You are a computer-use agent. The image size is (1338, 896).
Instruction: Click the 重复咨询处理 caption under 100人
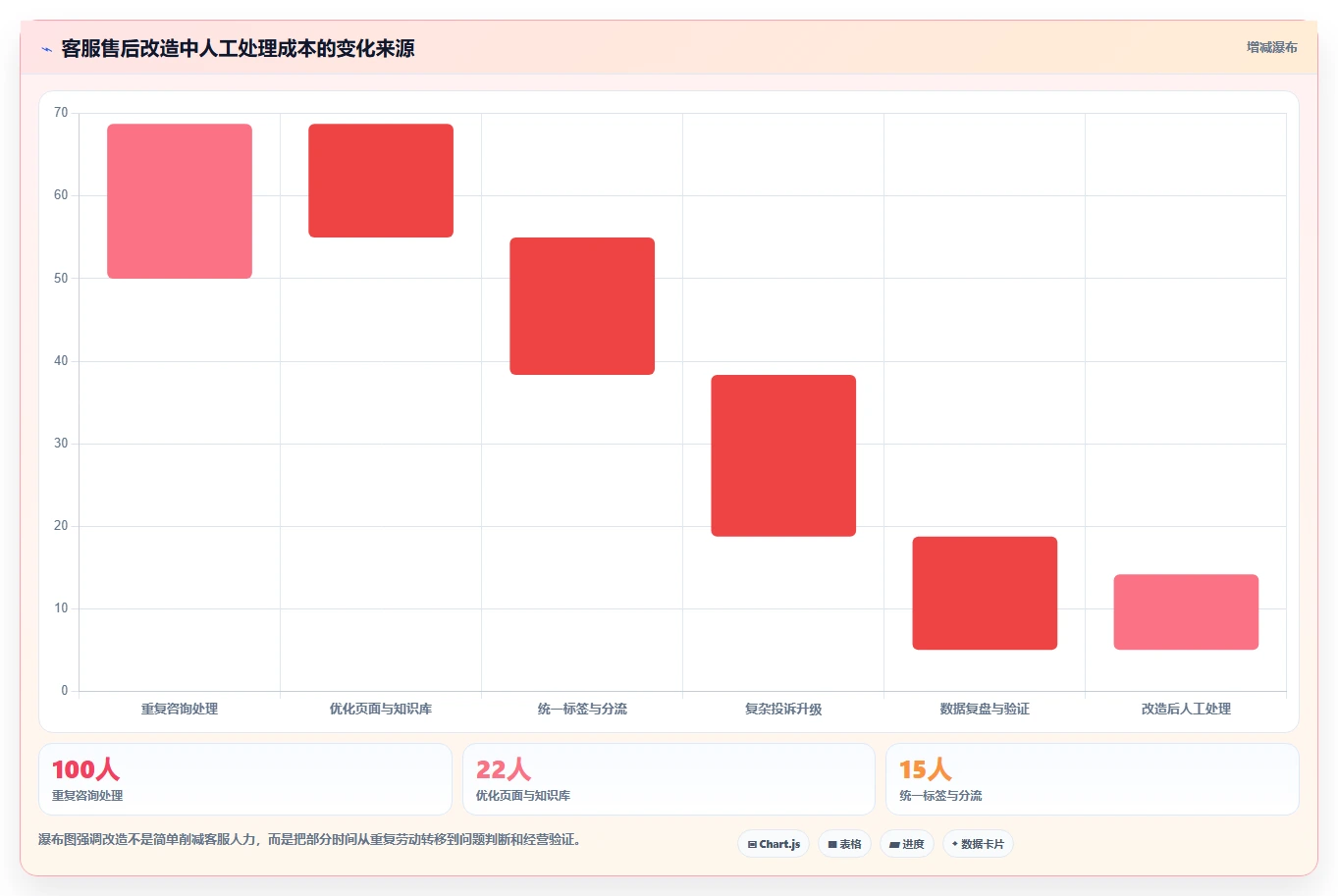87,796
